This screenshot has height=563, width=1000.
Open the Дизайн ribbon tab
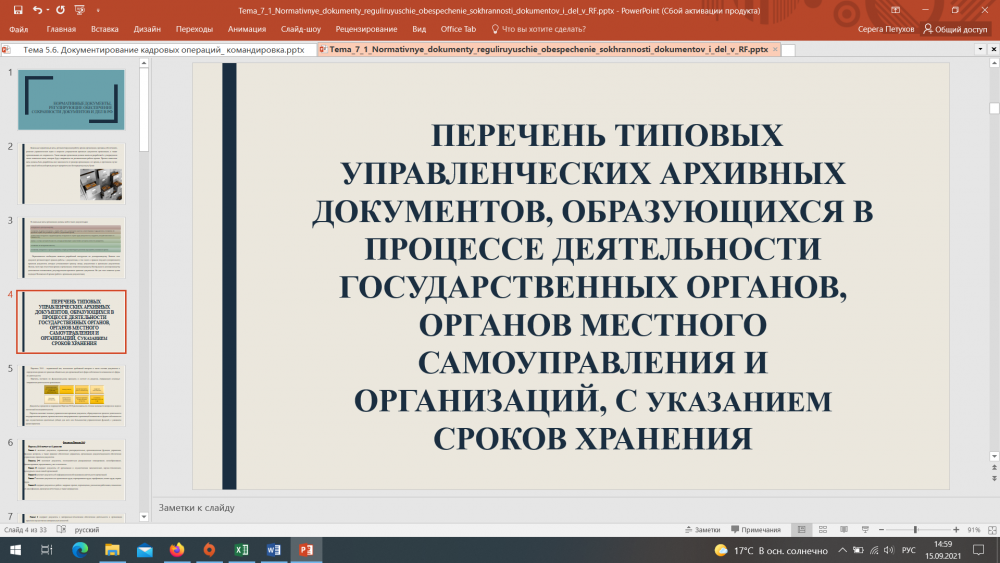pyautogui.click(x=146, y=29)
